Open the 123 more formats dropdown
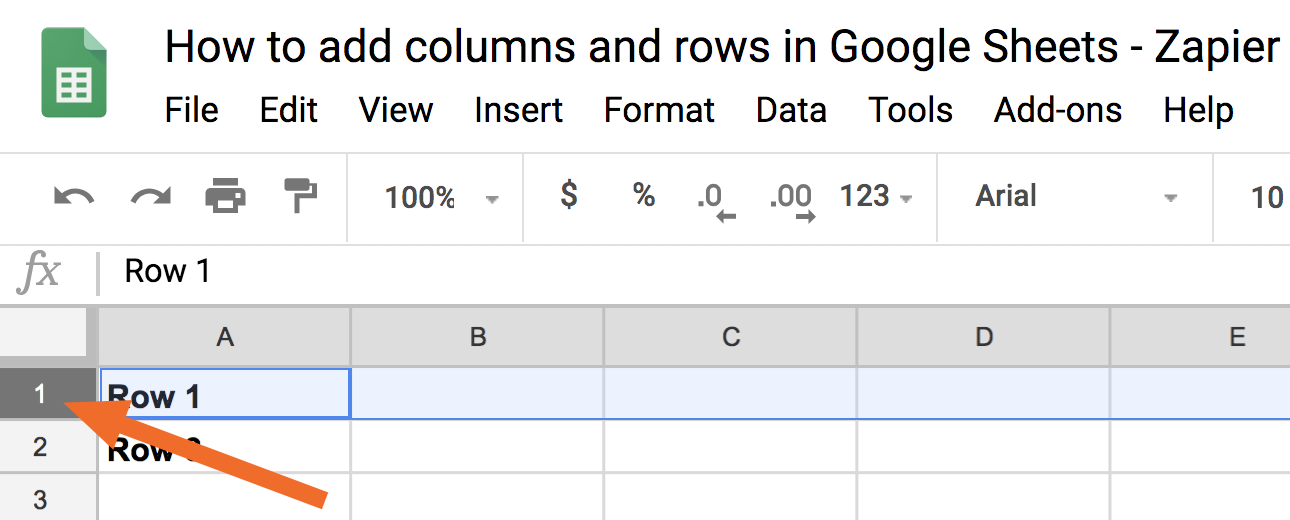The width and height of the screenshot is (1290, 520). 876,196
